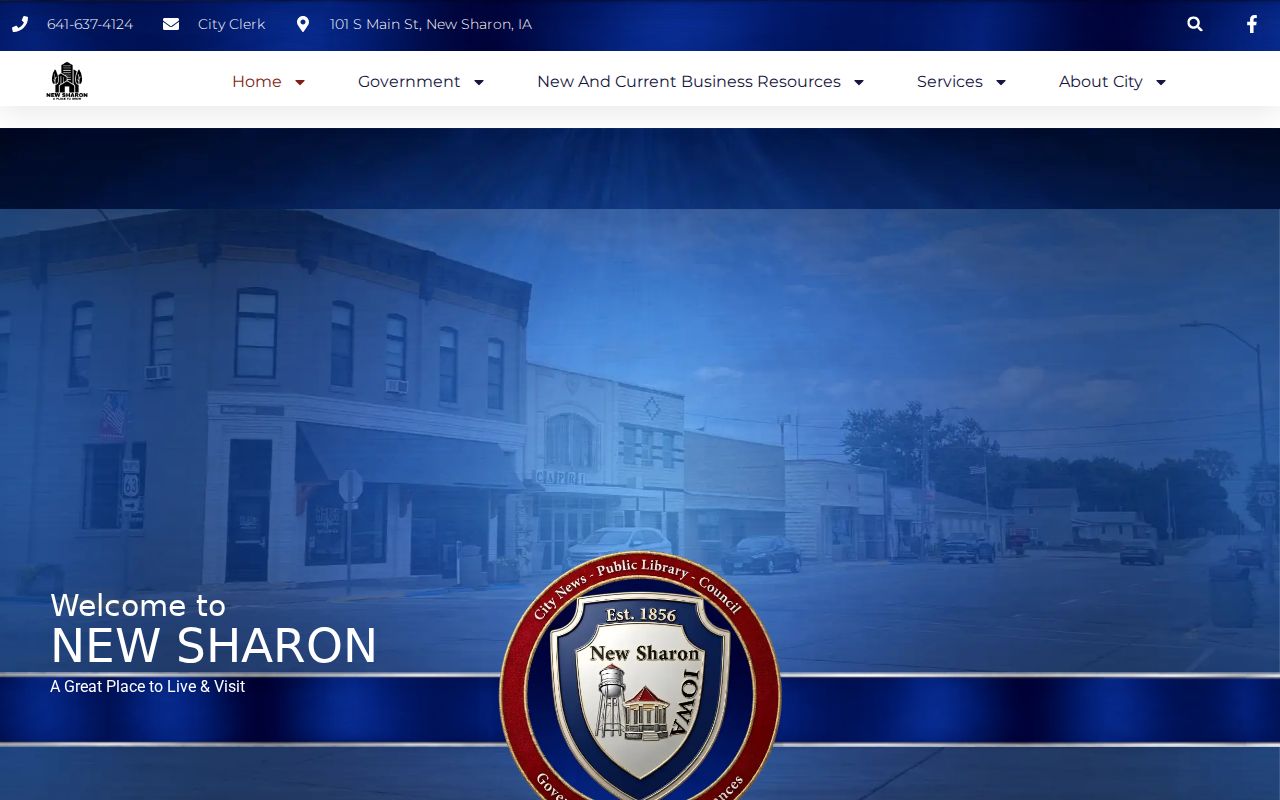The height and width of the screenshot is (800, 1280).
Task: Click the "NEW SHARON" hero heading
Action: point(214,646)
